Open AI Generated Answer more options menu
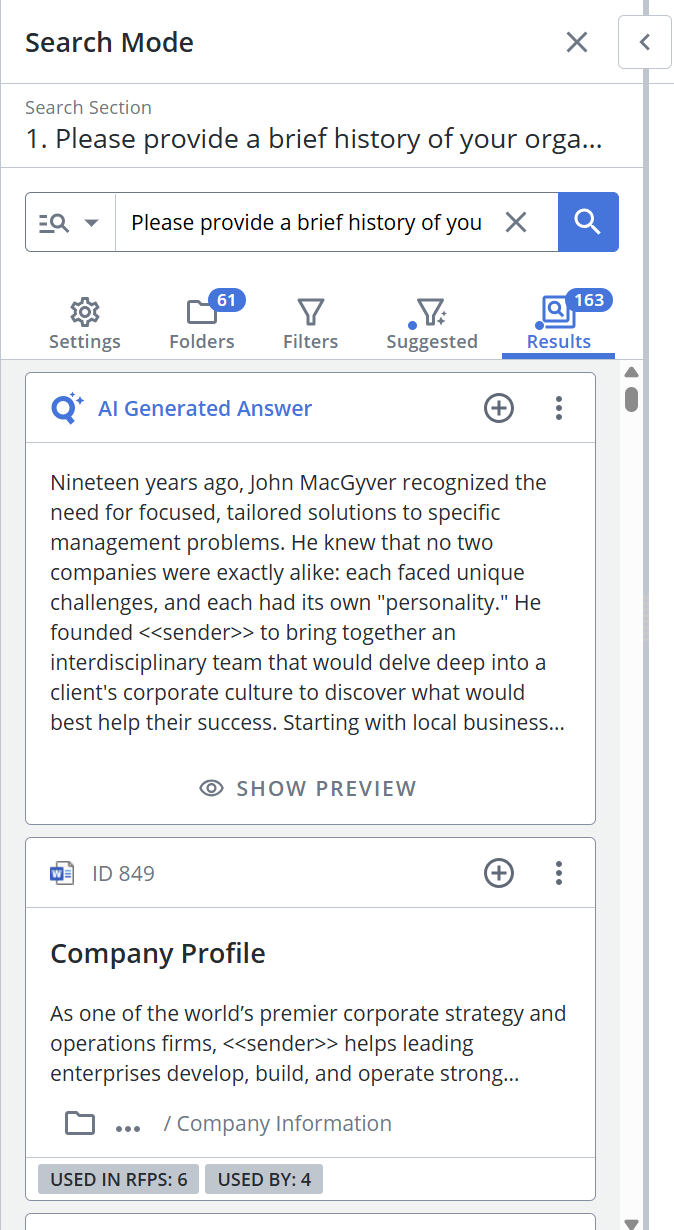Screen dimensions: 674x1230 click(559, 408)
